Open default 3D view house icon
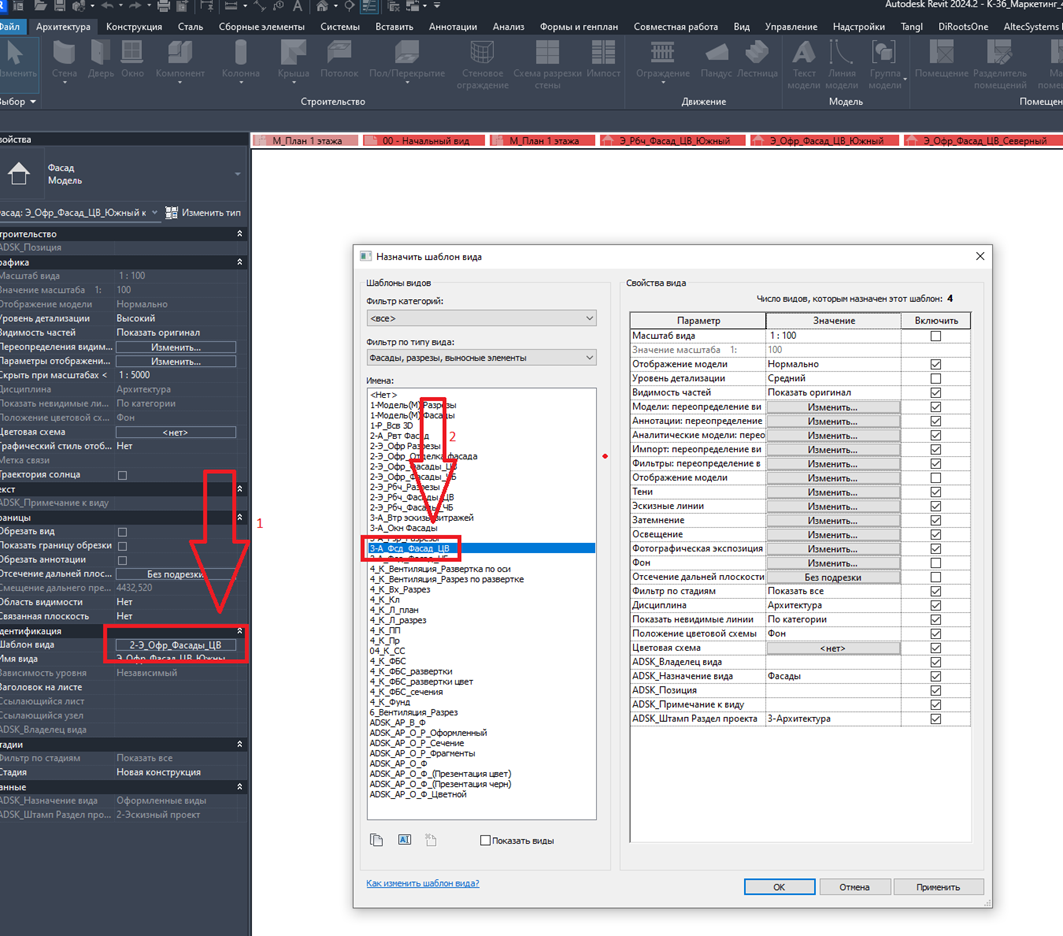Screen dimensions: 1063x936 pos(323,6)
